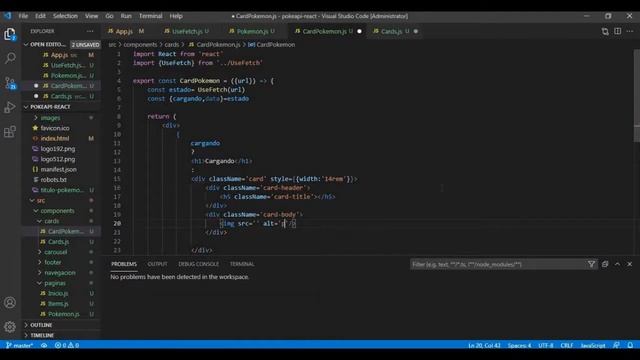Open the Explorer view in activity bar
This screenshot has height=360, width=640.
10,34
